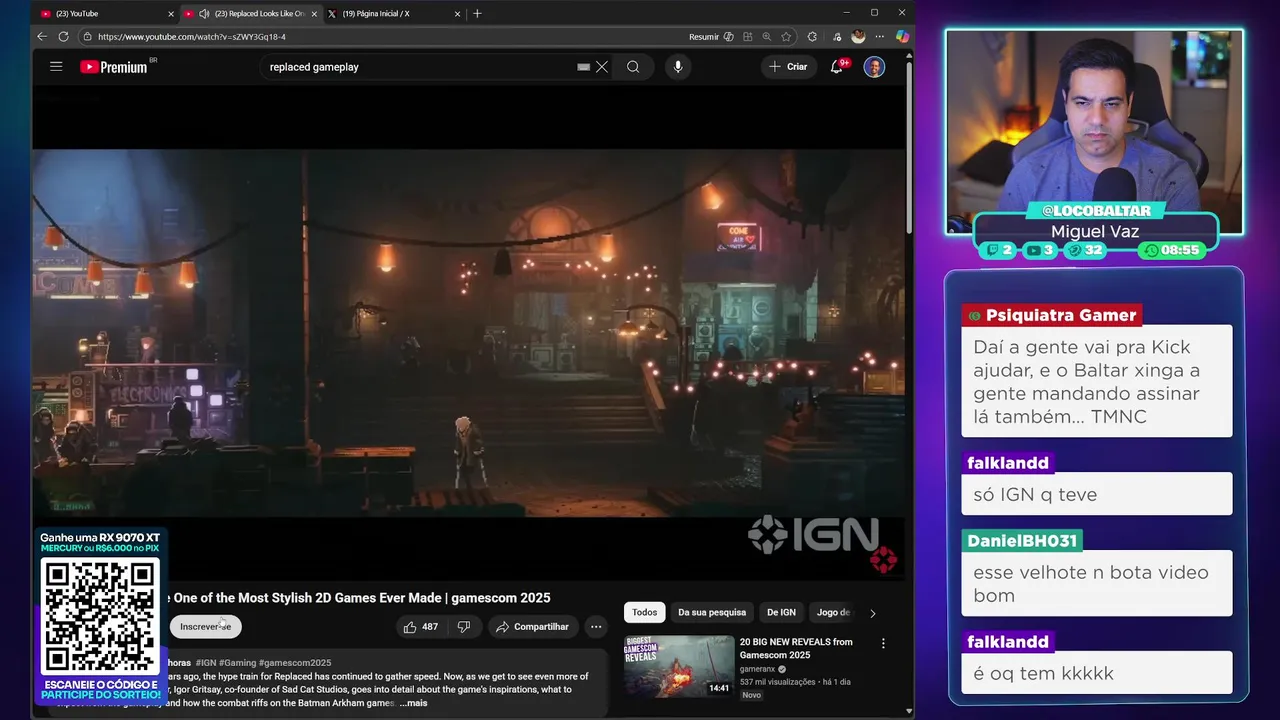Screen dimensions: 1280x720
Task: Start voice search with microphone icon
Action: [678, 67]
